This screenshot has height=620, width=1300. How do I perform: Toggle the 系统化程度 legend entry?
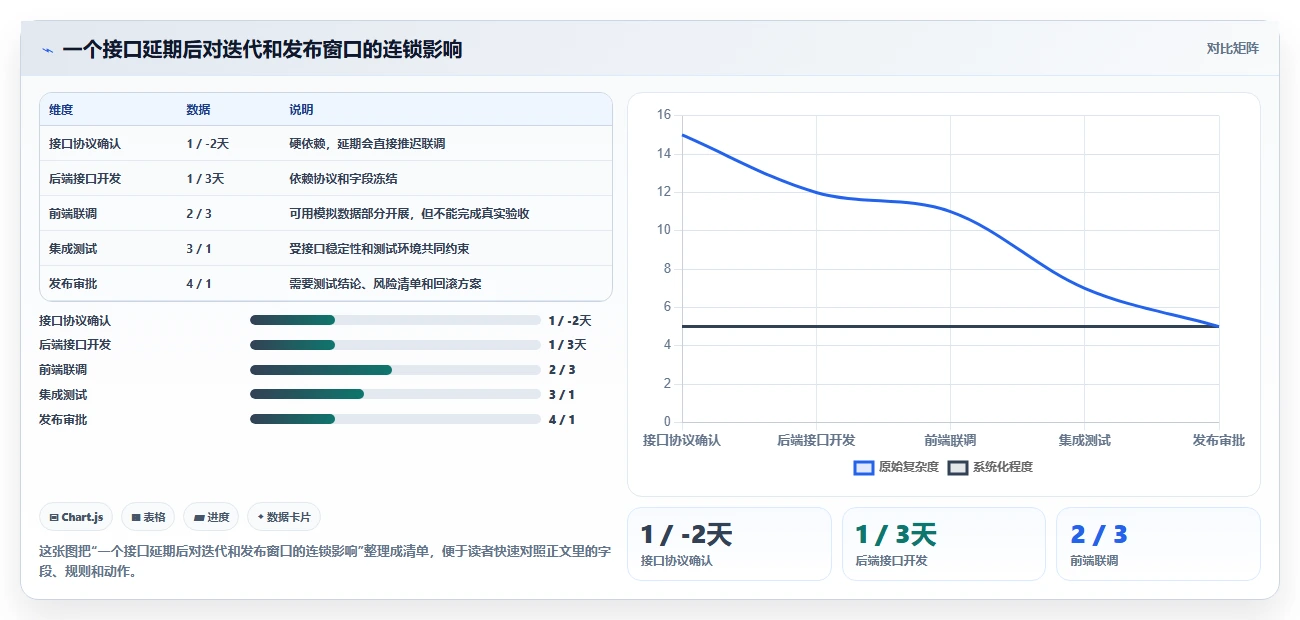tap(990, 467)
